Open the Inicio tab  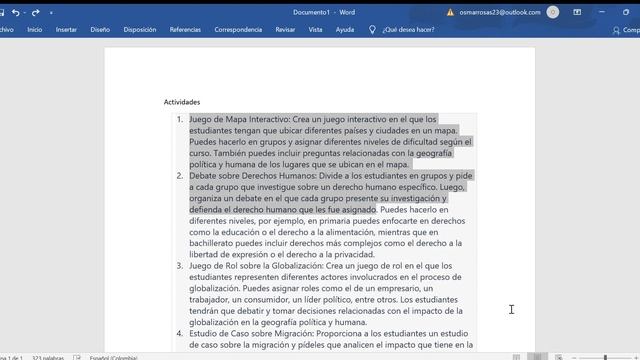pyautogui.click(x=35, y=29)
